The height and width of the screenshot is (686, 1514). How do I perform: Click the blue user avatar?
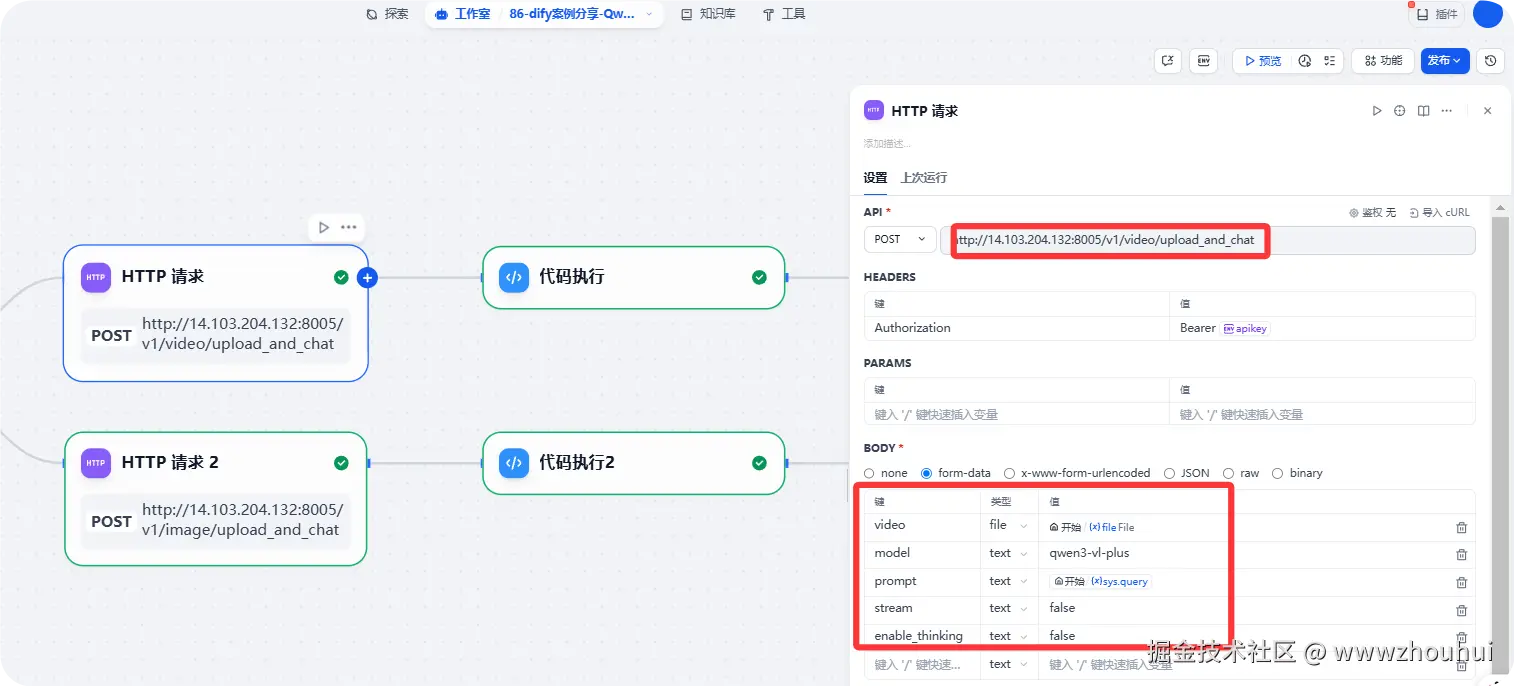point(1488,14)
